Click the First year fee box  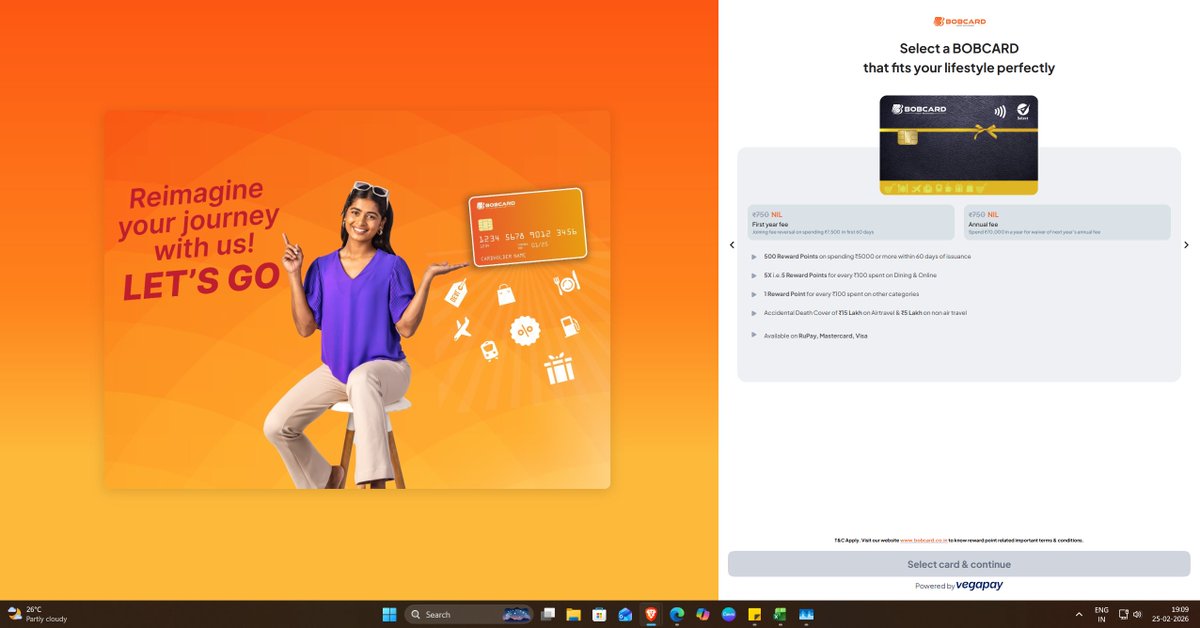click(x=851, y=222)
